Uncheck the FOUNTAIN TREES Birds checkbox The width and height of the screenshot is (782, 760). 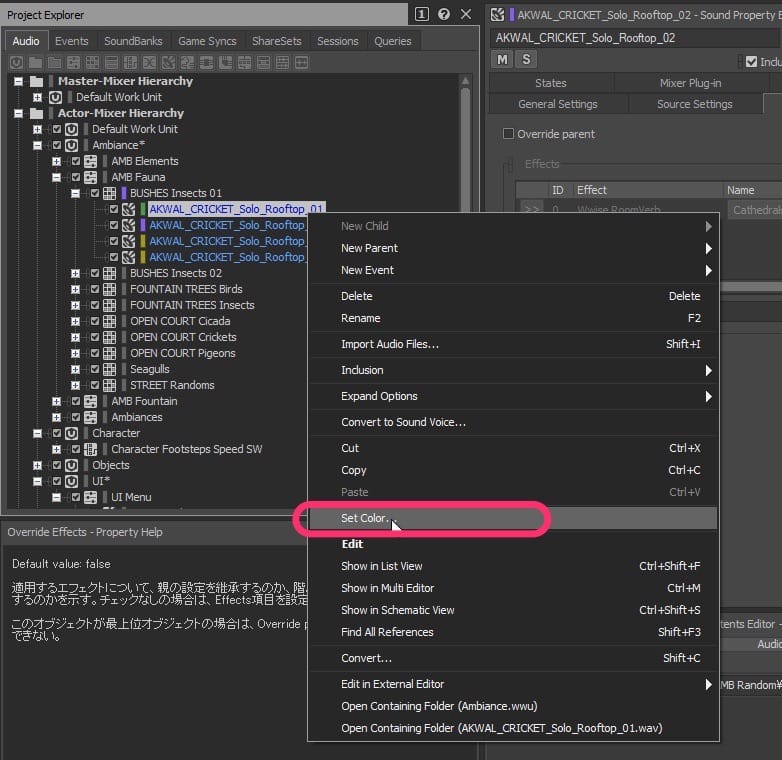pyautogui.click(x=95, y=289)
